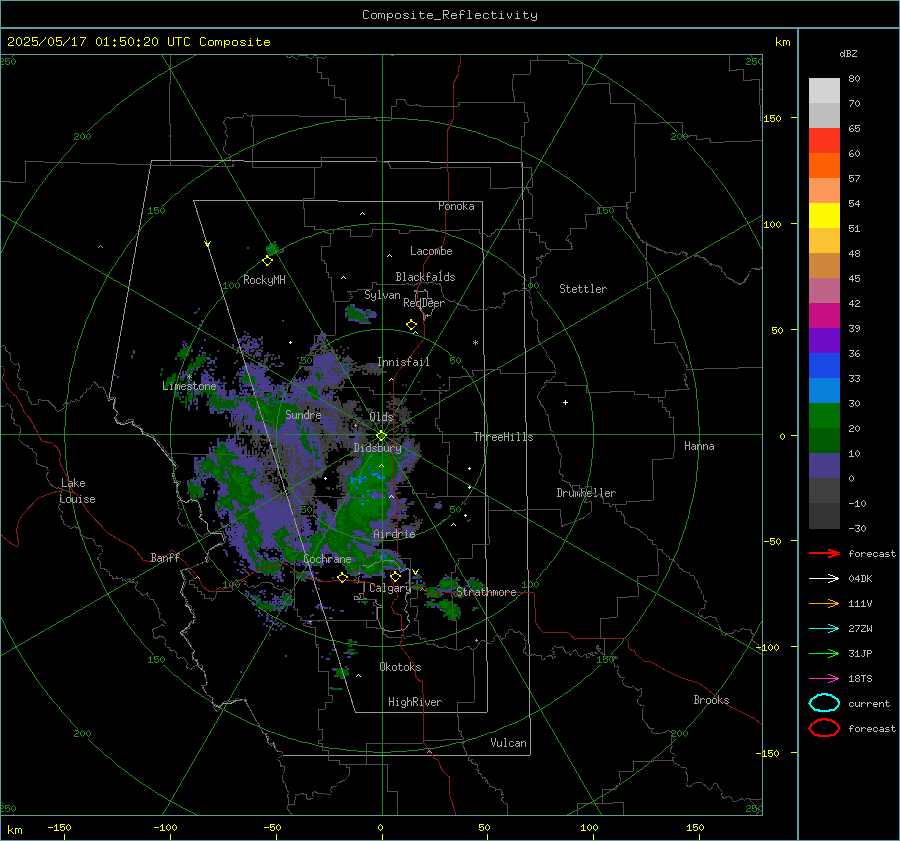
Task: Click the RedDeer city label
Action: (x=424, y=303)
